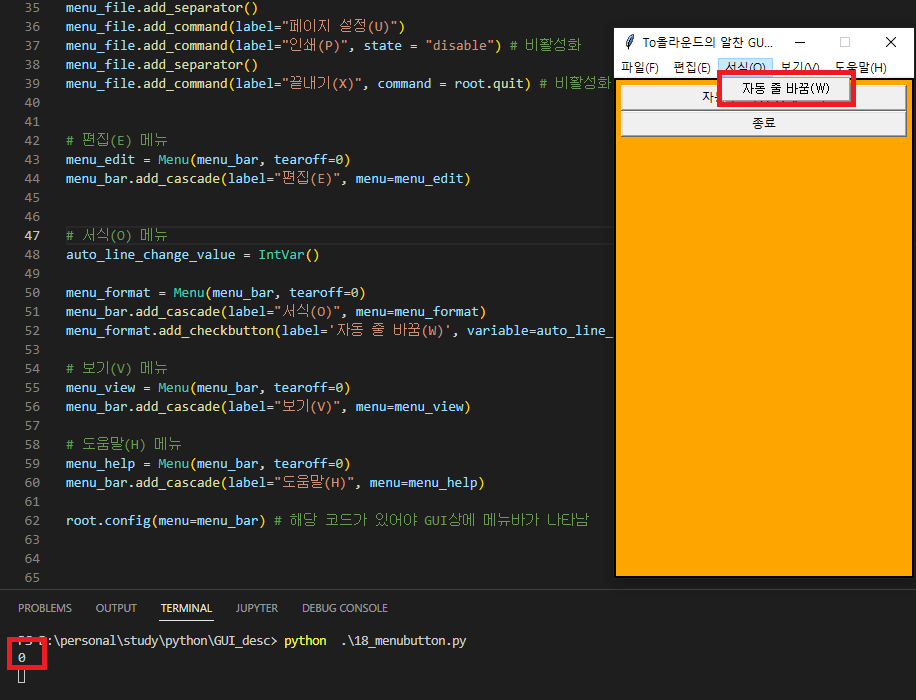This screenshot has width=916, height=700.
Task: Click the "disable" string on line 37
Action: coord(460,46)
